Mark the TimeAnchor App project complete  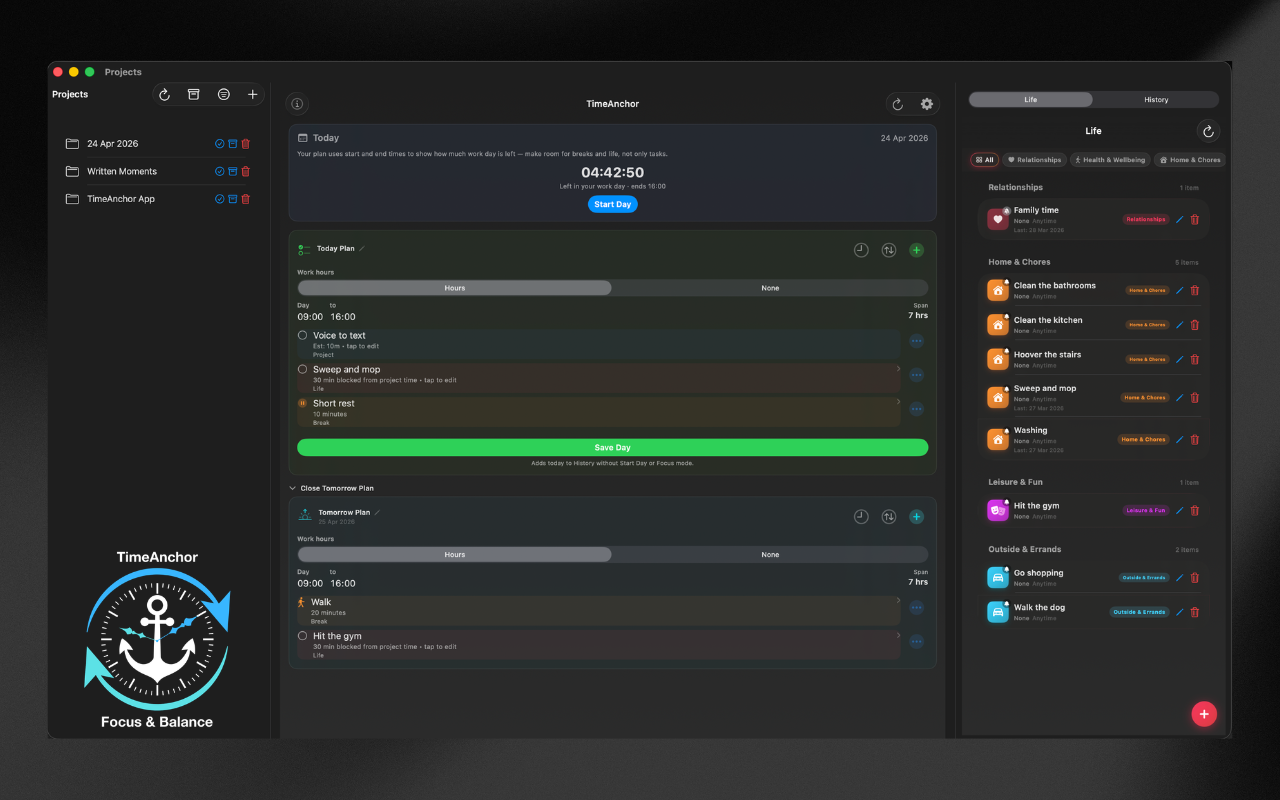click(220, 199)
